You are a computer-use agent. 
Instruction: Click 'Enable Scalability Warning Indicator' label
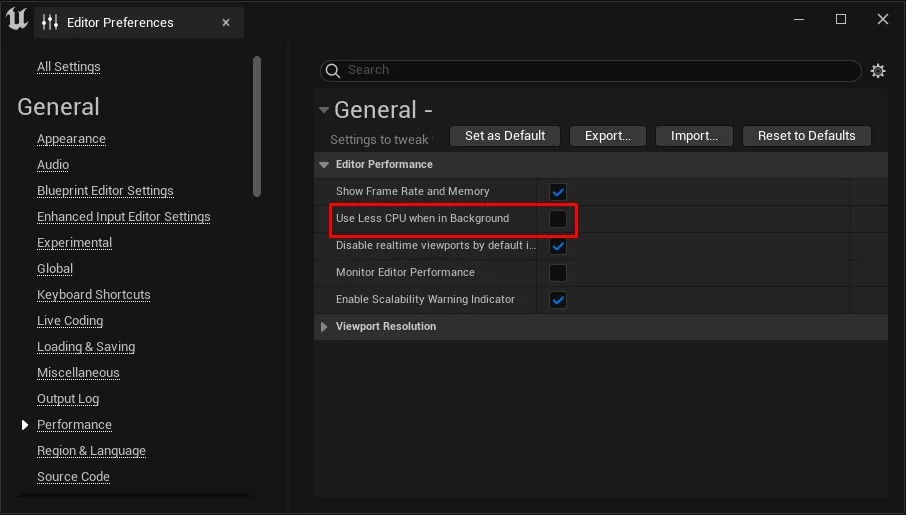[425, 299]
